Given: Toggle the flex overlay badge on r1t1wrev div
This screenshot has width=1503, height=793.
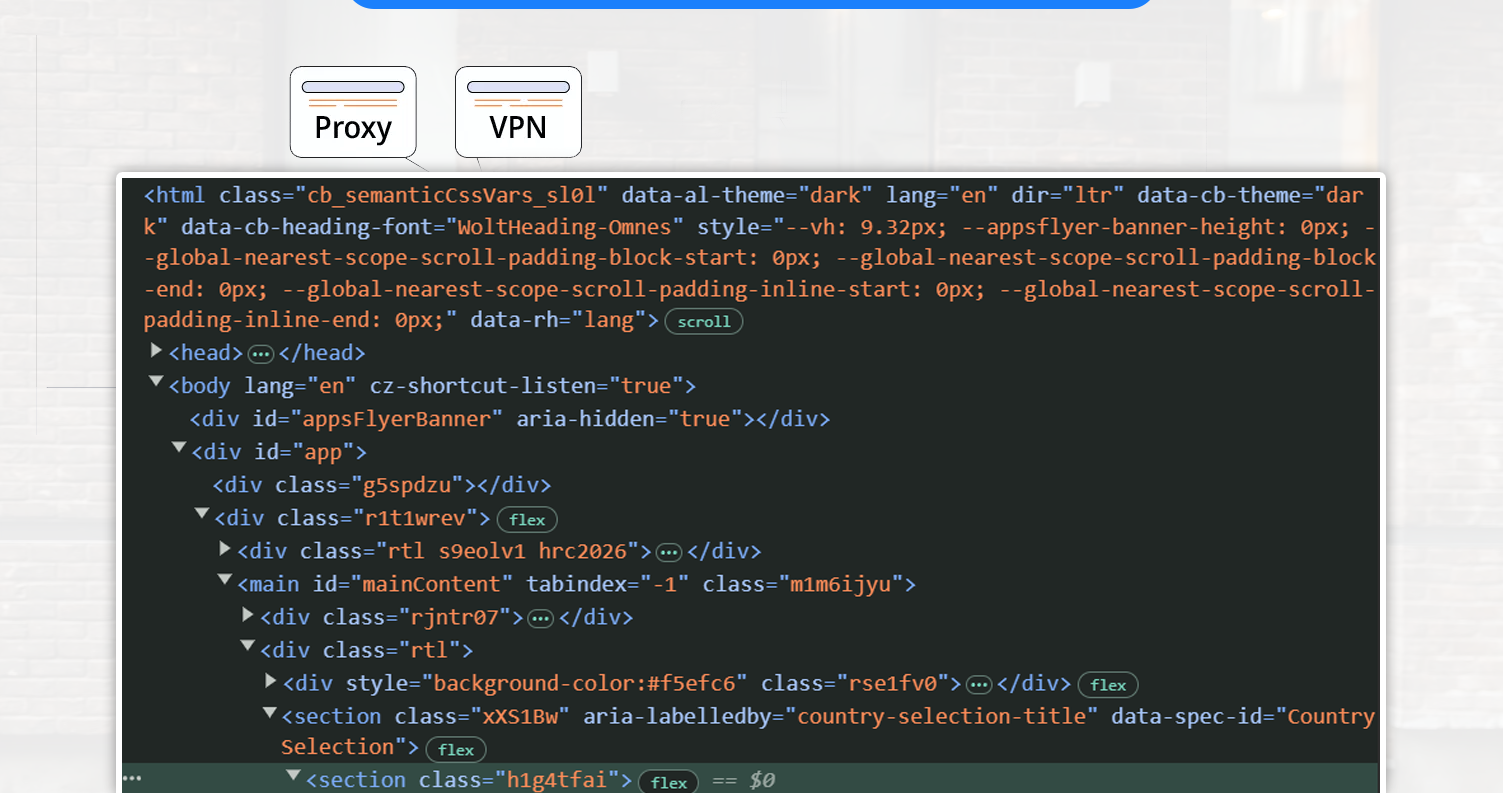Looking at the screenshot, I should click(527, 519).
